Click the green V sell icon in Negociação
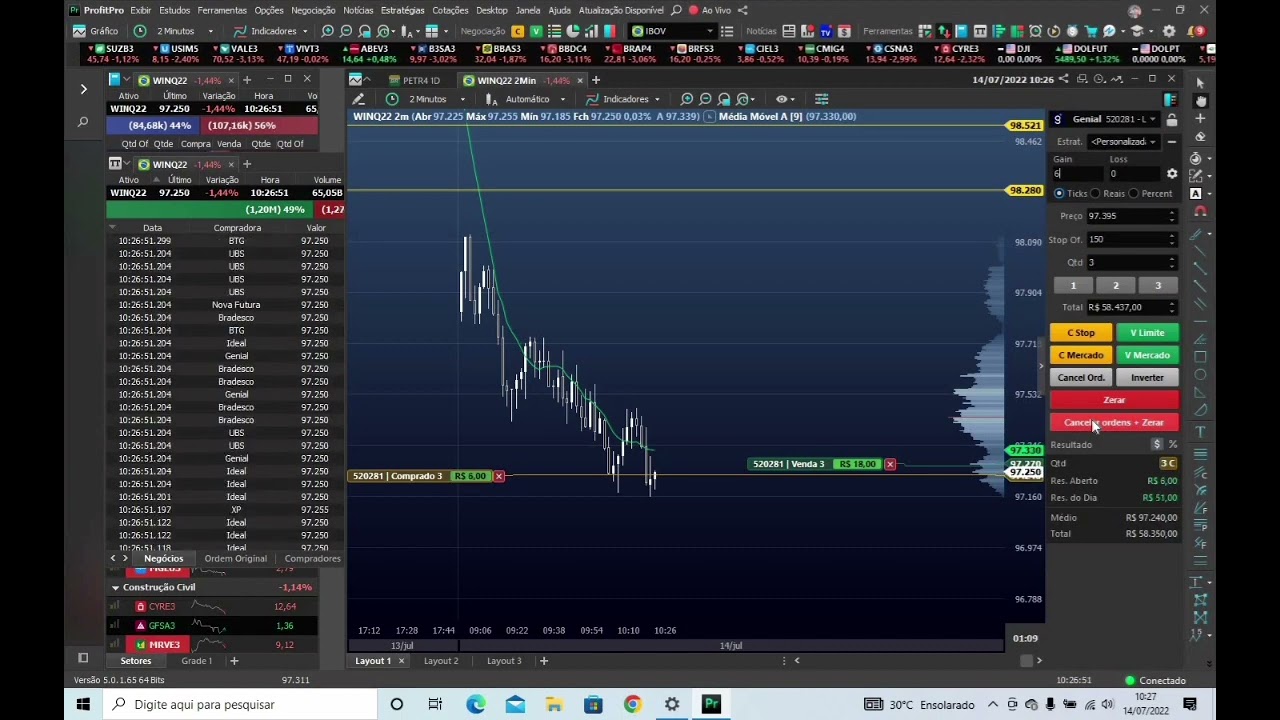 536,31
